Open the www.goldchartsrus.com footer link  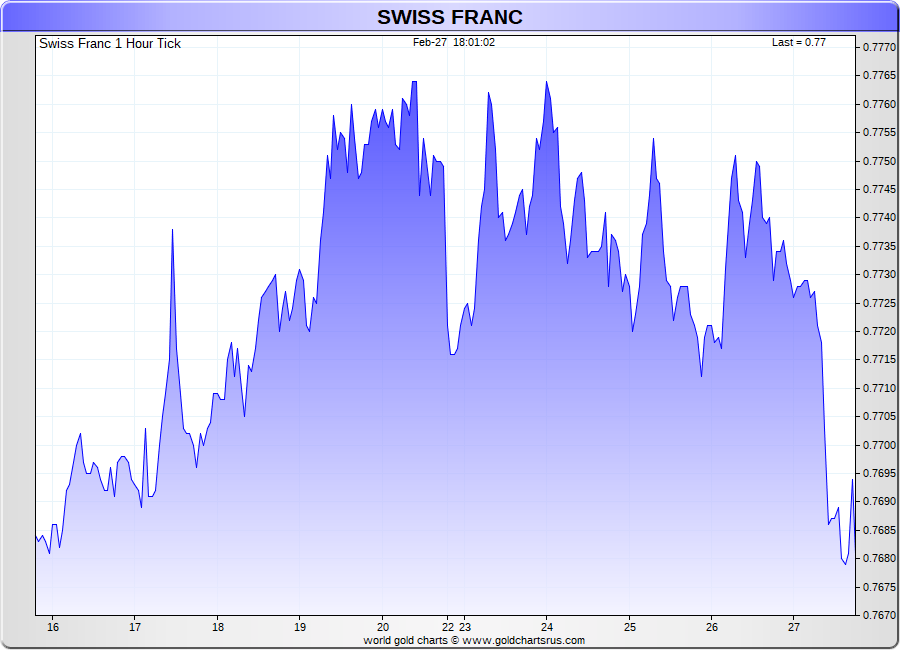523,640
